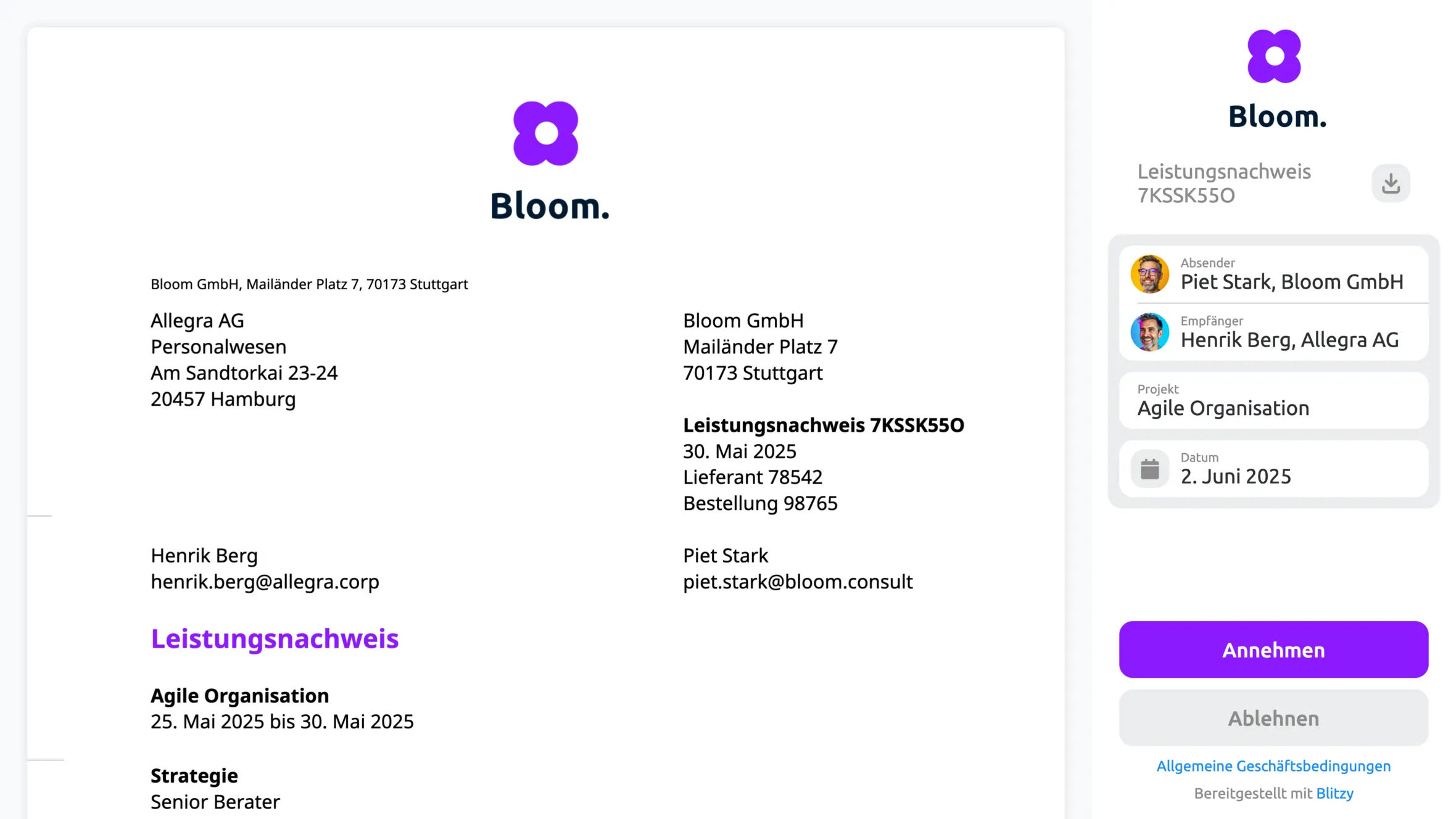Download the Leistungsnachweis document

(x=1391, y=183)
